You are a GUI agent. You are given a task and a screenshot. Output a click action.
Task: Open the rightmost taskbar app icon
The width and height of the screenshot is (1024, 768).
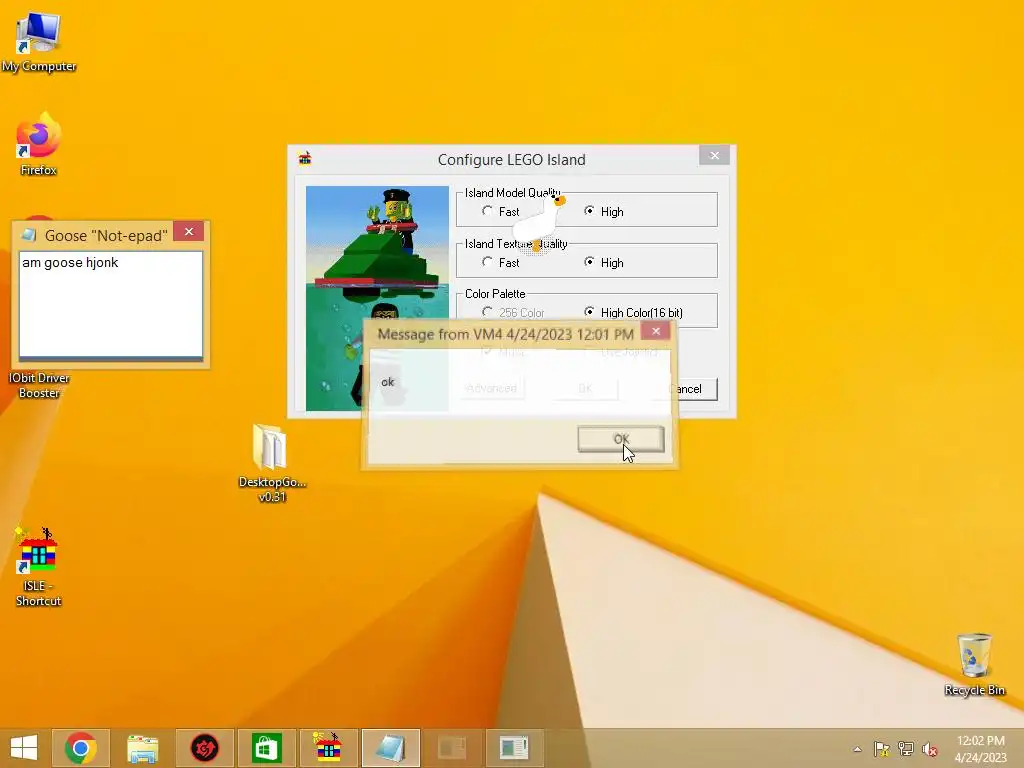514,748
